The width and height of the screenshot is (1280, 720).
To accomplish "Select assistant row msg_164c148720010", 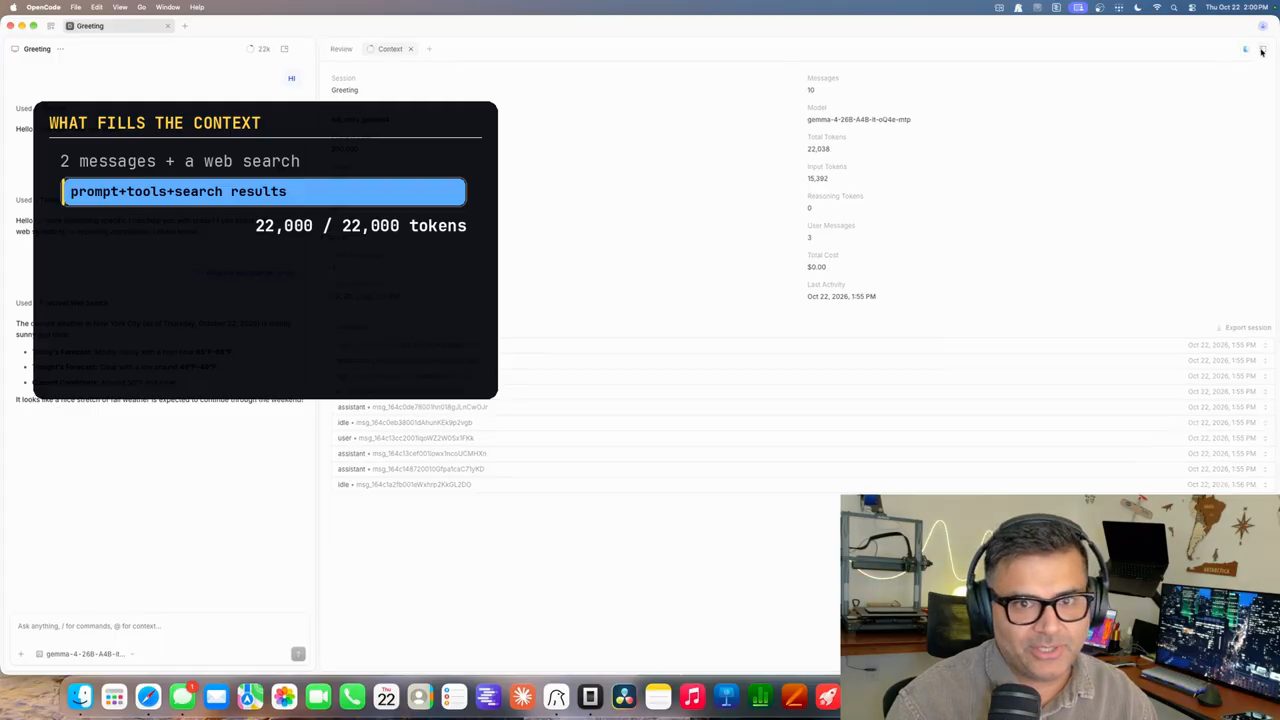I will (803, 469).
